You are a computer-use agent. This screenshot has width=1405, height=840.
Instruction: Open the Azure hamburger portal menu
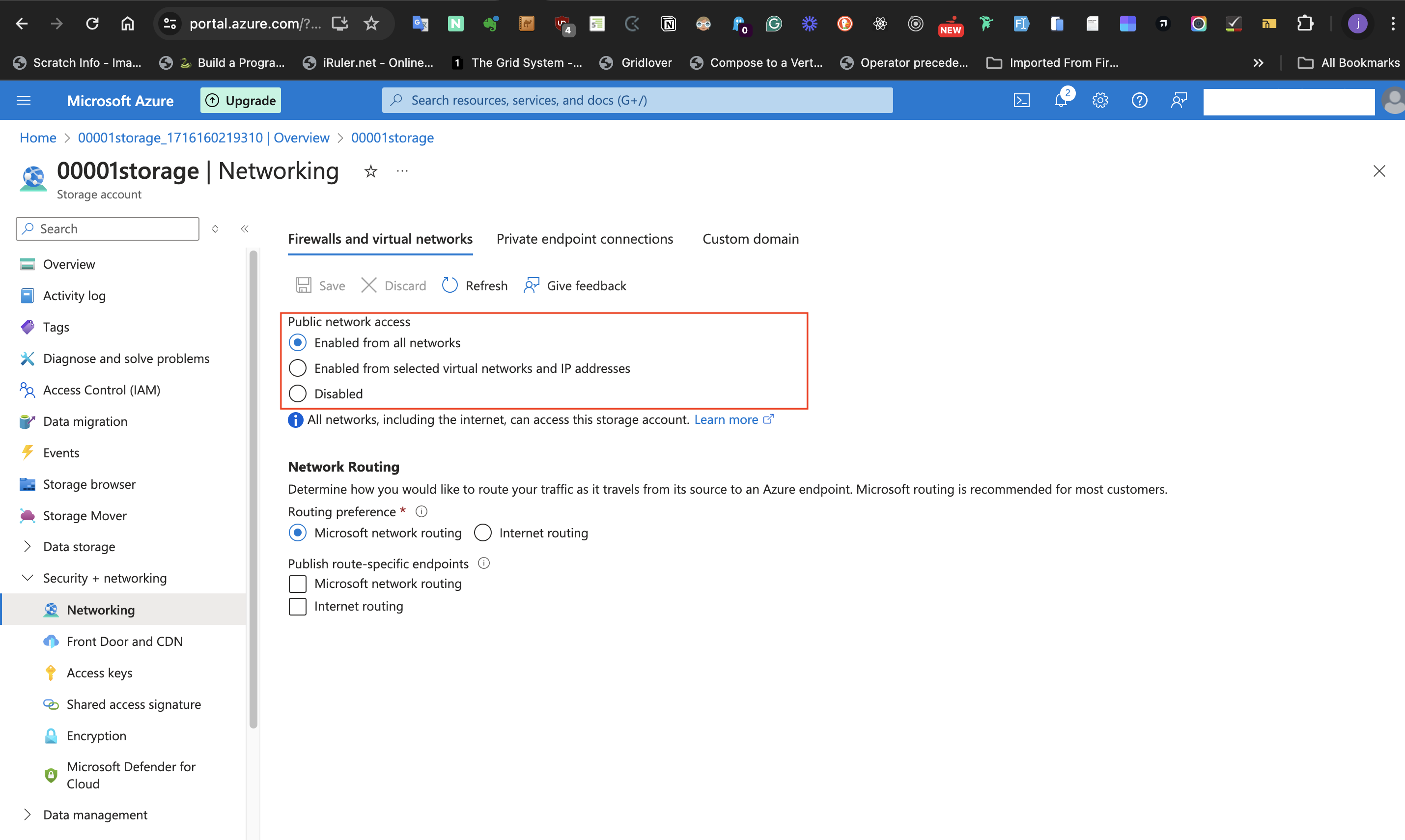[x=24, y=100]
